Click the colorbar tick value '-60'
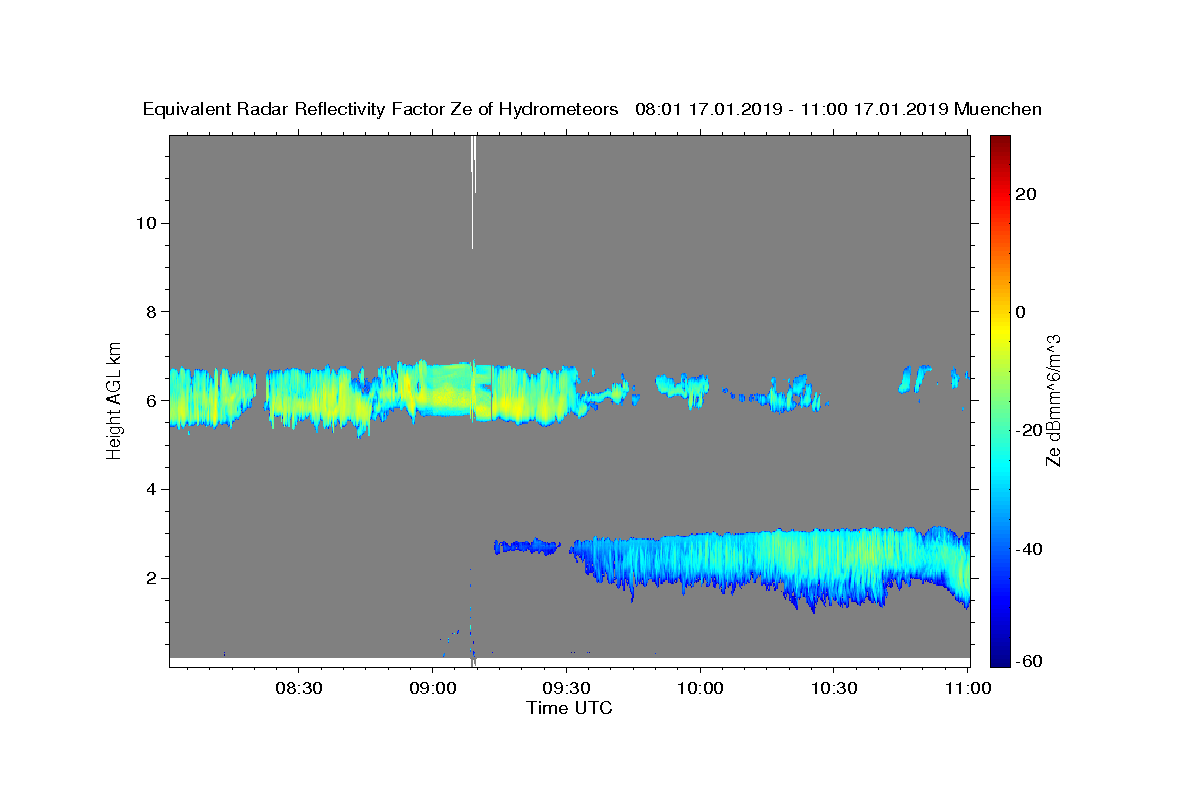 [1028, 661]
